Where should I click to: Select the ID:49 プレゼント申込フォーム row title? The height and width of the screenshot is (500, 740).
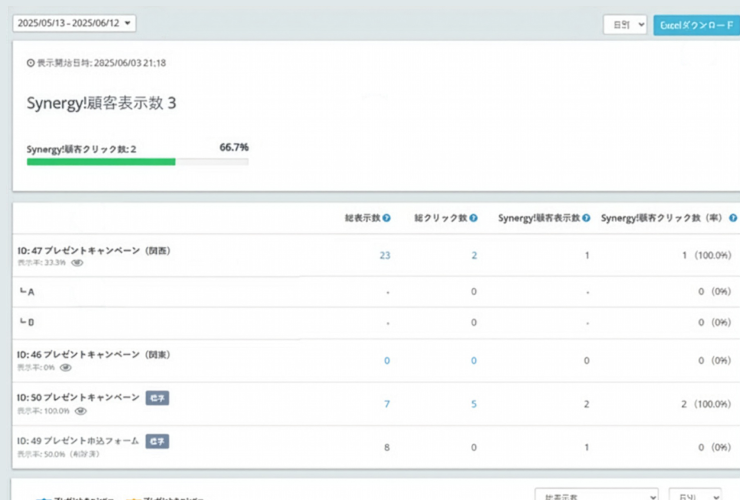tap(78, 440)
